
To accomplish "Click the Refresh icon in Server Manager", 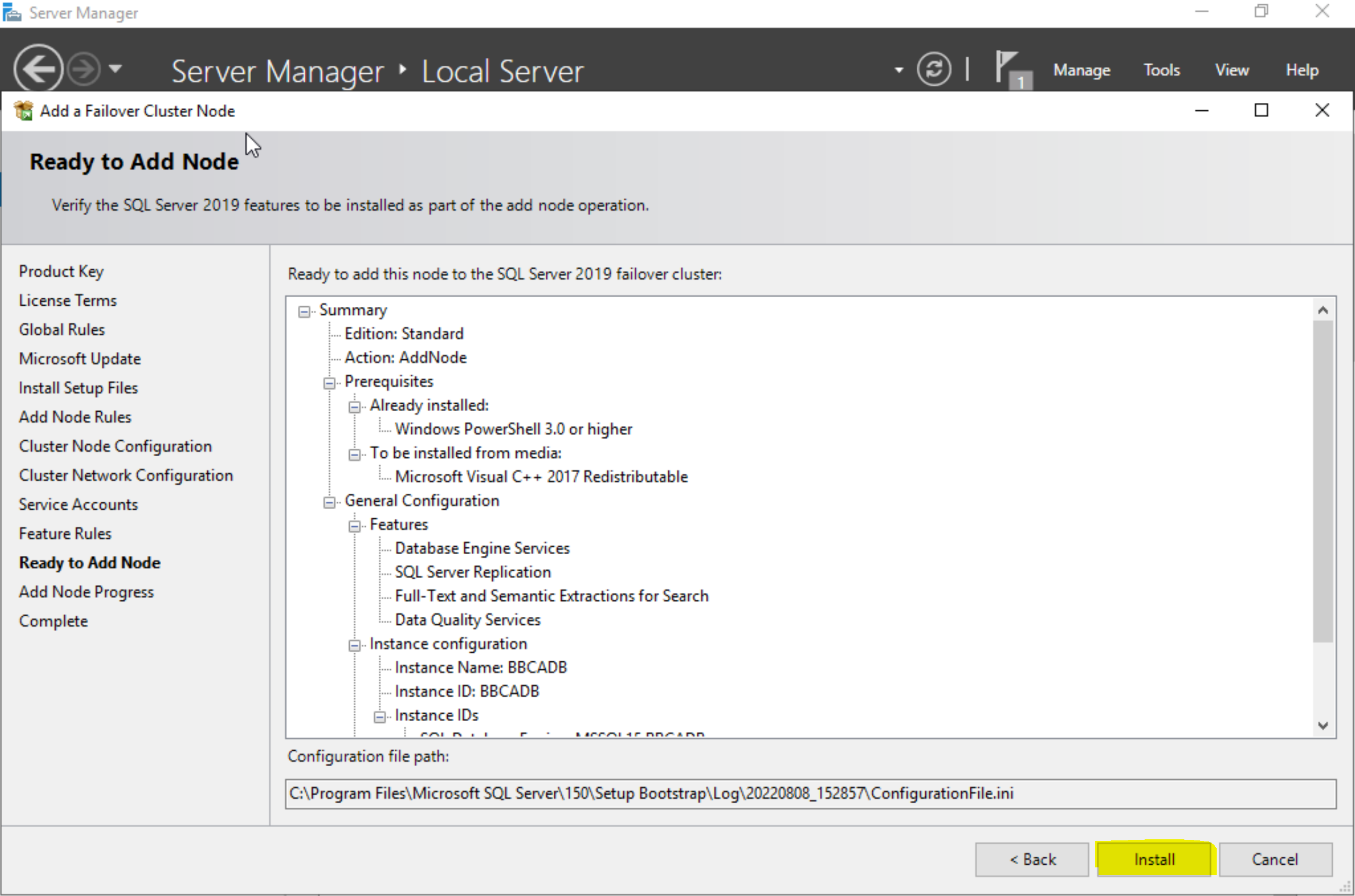I will click(x=934, y=70).
